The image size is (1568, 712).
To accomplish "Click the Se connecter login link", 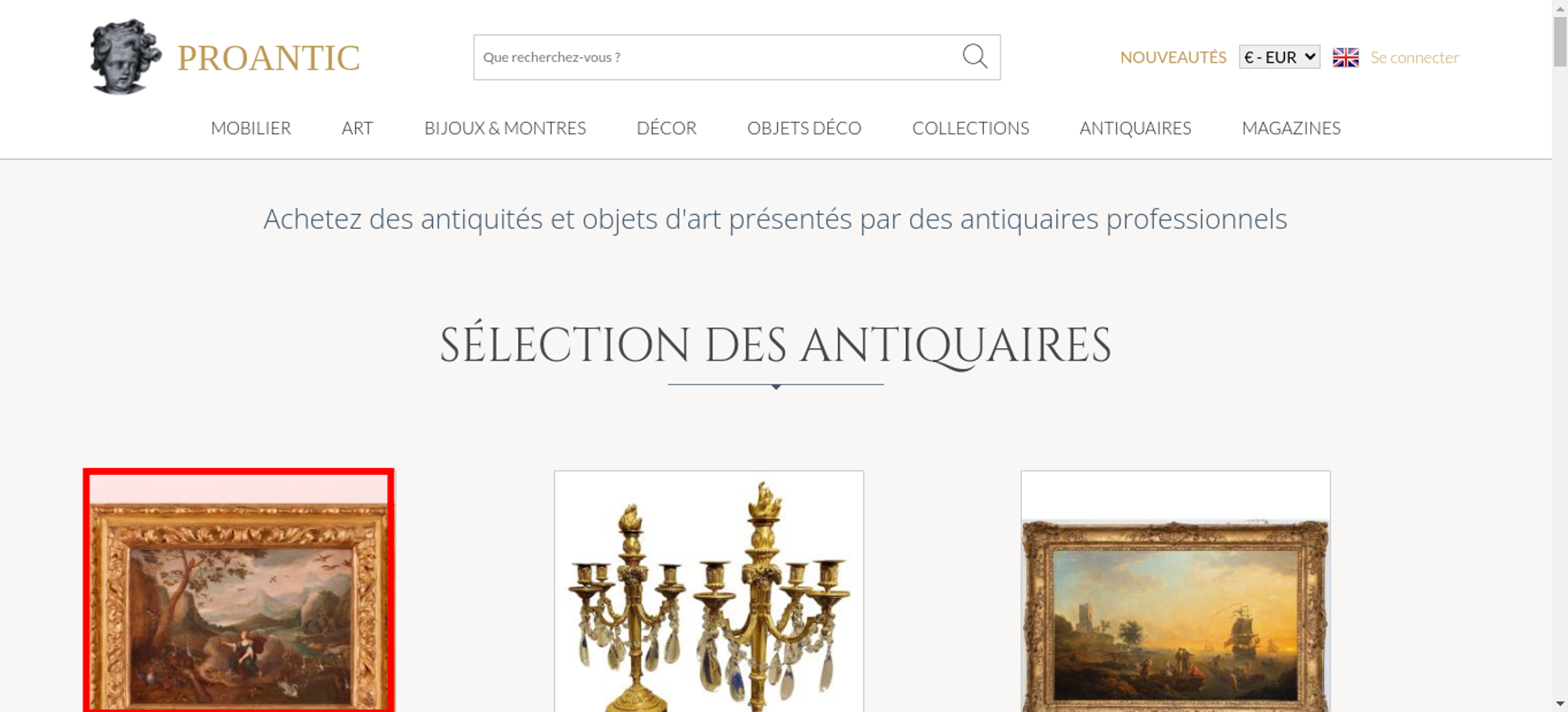I will [x=1414, y=57].
